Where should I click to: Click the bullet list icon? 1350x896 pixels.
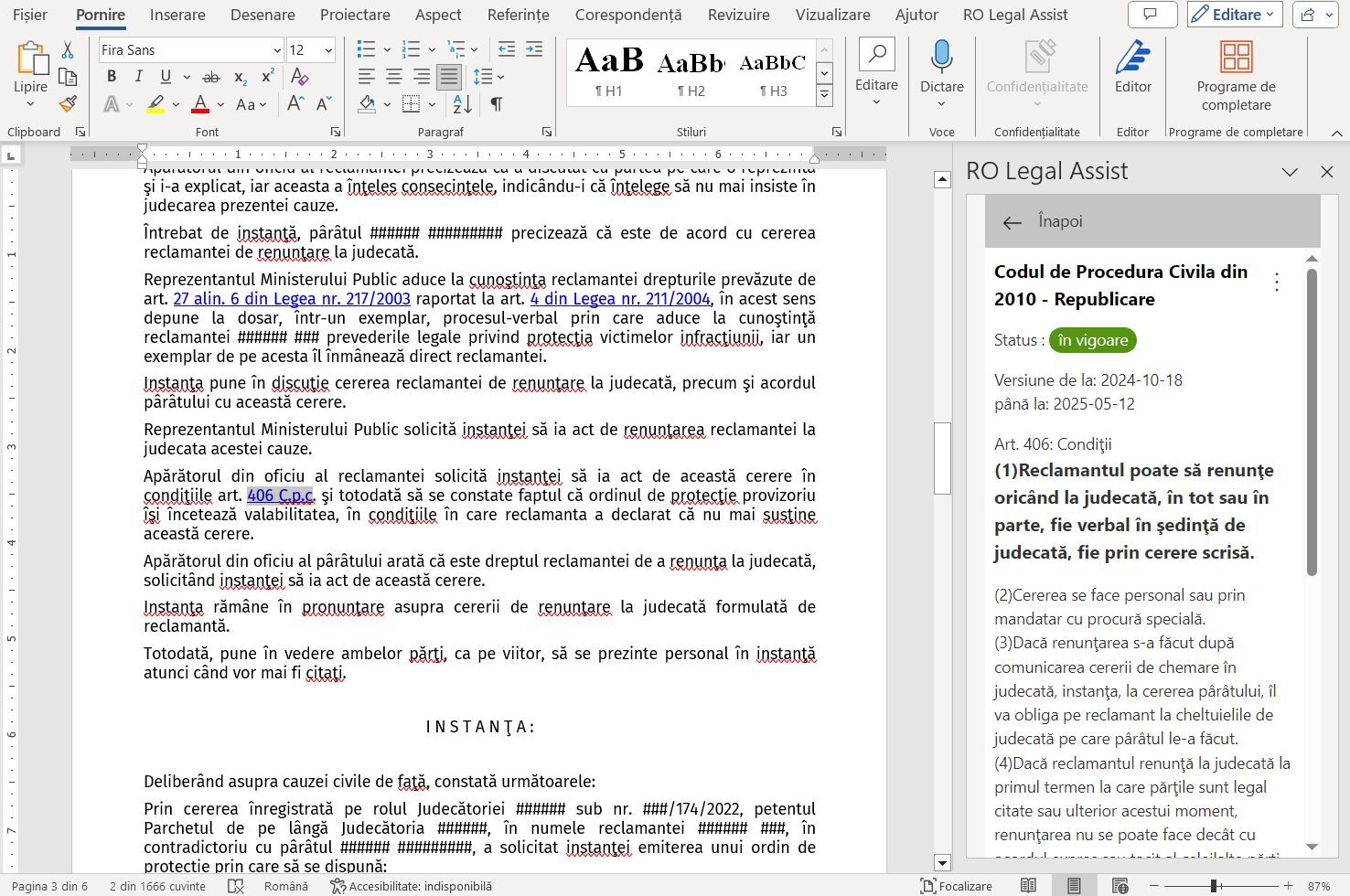coord(366,49)
